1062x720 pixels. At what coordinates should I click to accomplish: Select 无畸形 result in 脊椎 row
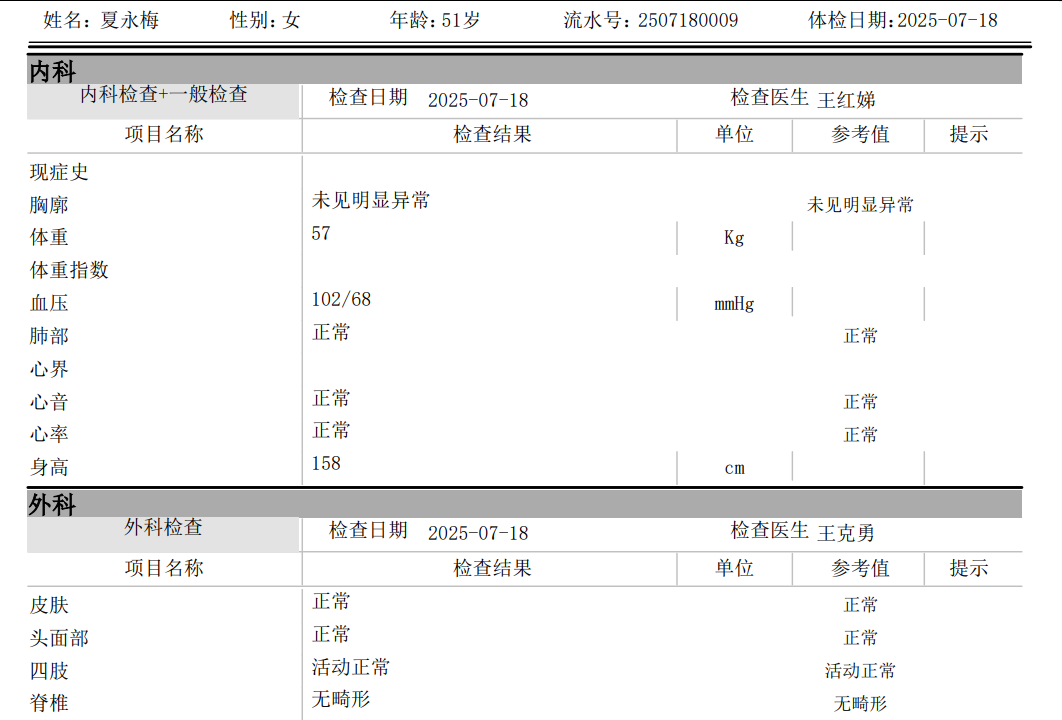tap(341, 699)
